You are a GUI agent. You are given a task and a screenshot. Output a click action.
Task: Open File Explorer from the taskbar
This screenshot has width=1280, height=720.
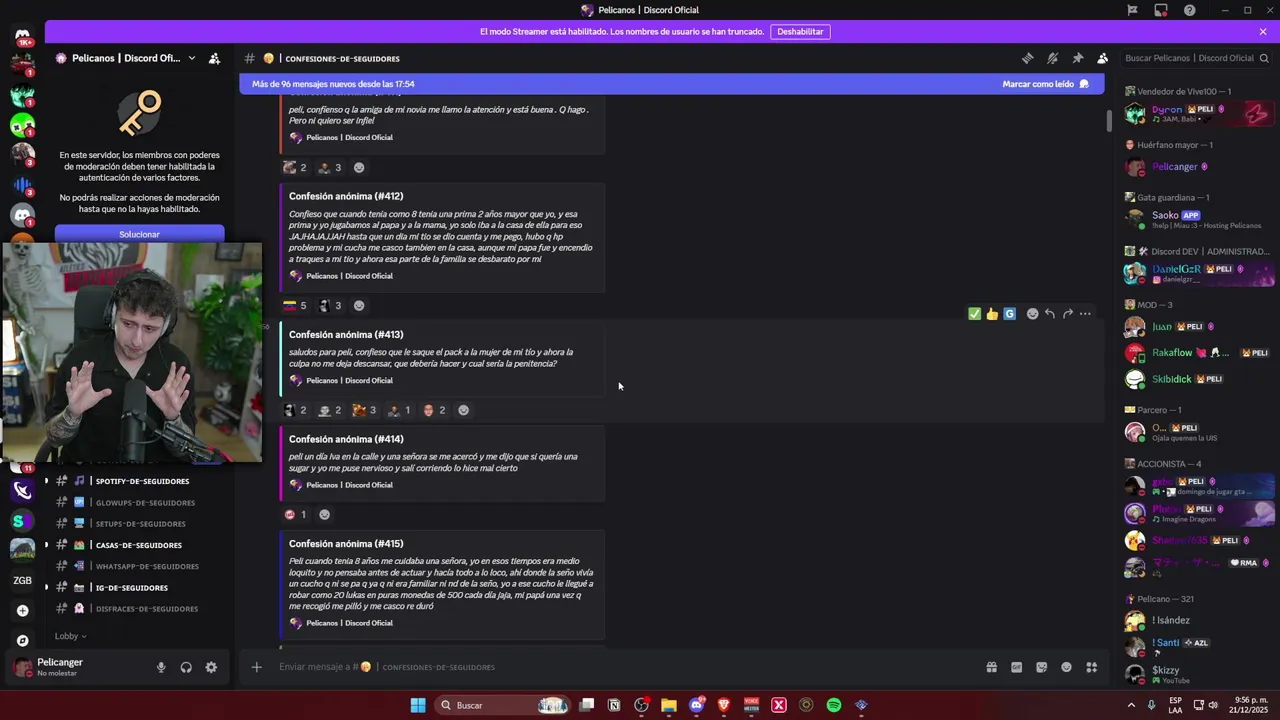(669, 705)
